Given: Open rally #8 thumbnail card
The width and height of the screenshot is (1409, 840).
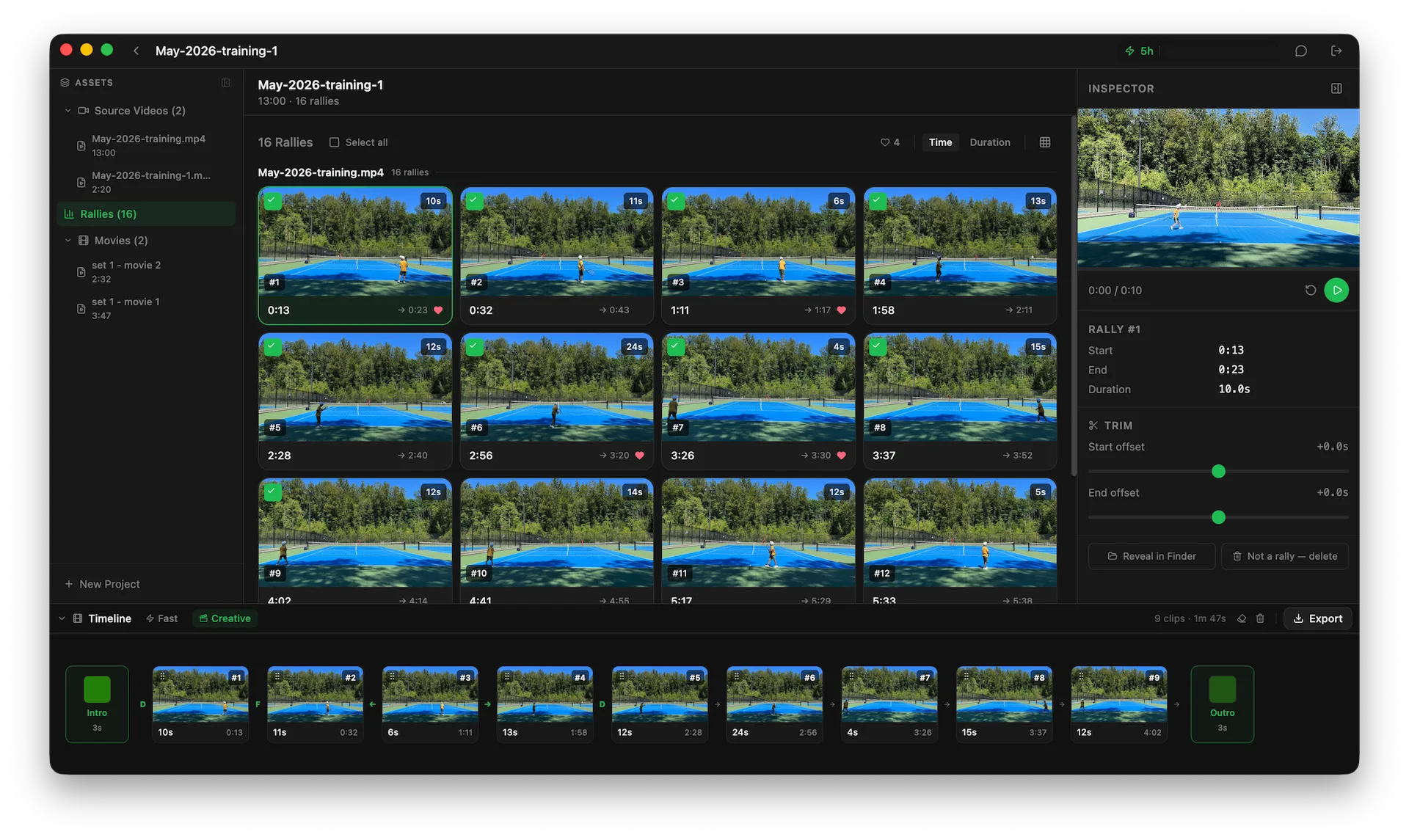Looking at the screenshot, I should tap(960, 401).
